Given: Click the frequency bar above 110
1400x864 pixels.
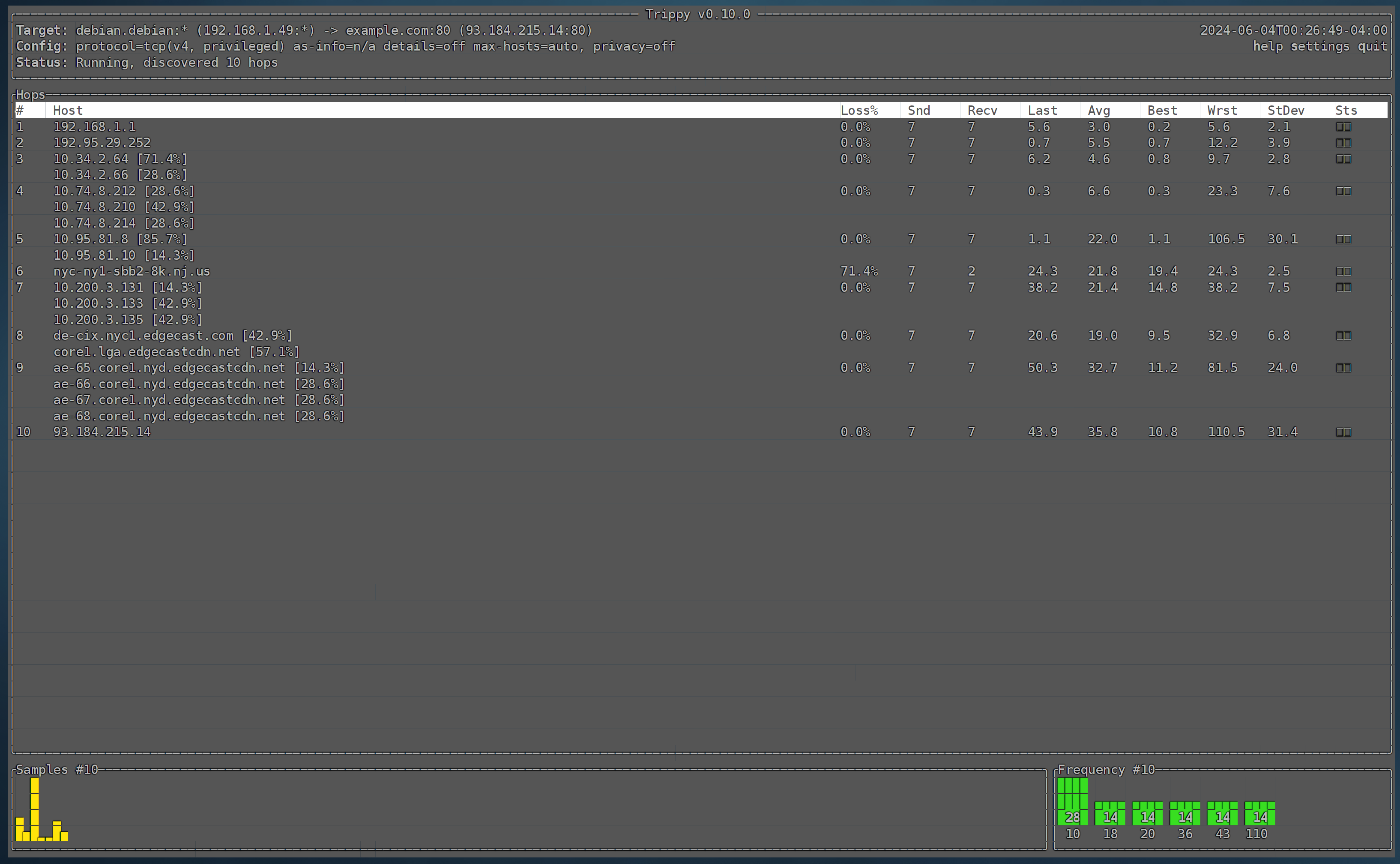Looking at the screenshot, I should tap(1259, 813).
